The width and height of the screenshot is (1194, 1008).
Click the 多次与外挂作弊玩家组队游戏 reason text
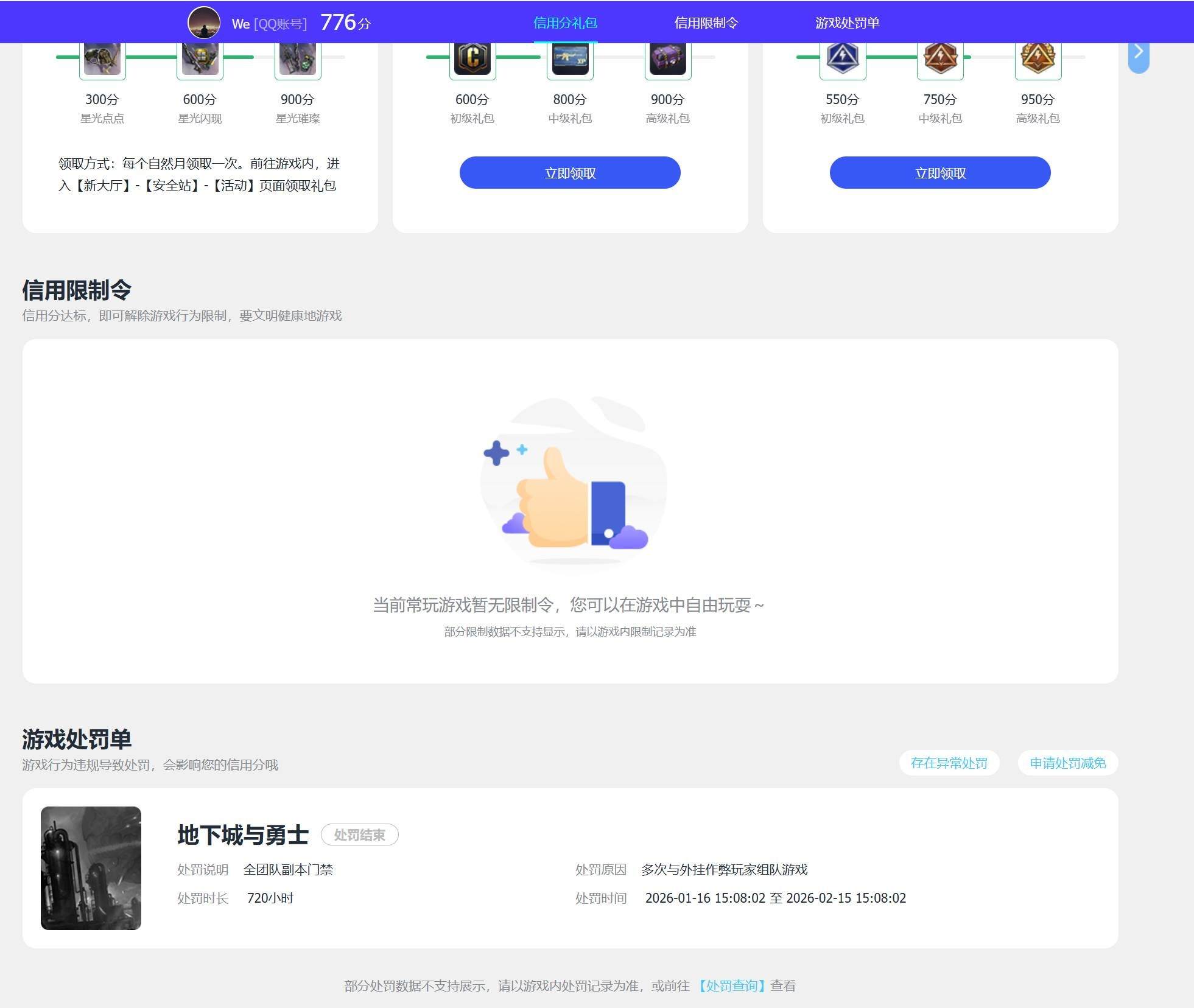(x=725, y=870)
